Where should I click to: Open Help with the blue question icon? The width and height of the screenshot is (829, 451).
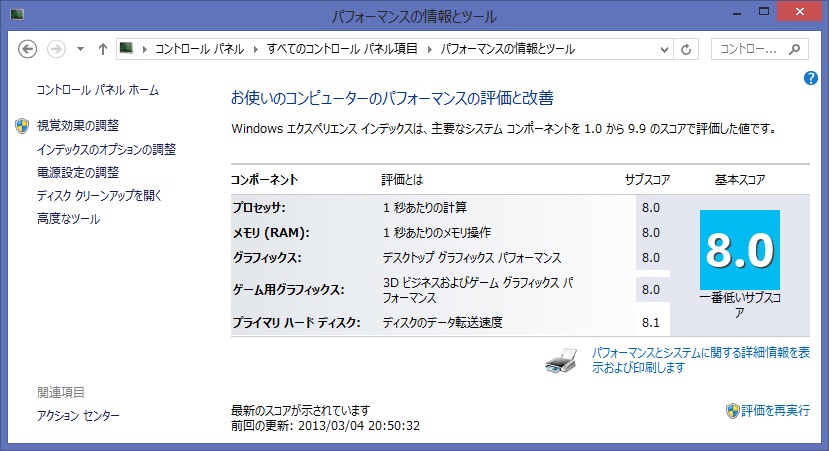tap(810, 78)
